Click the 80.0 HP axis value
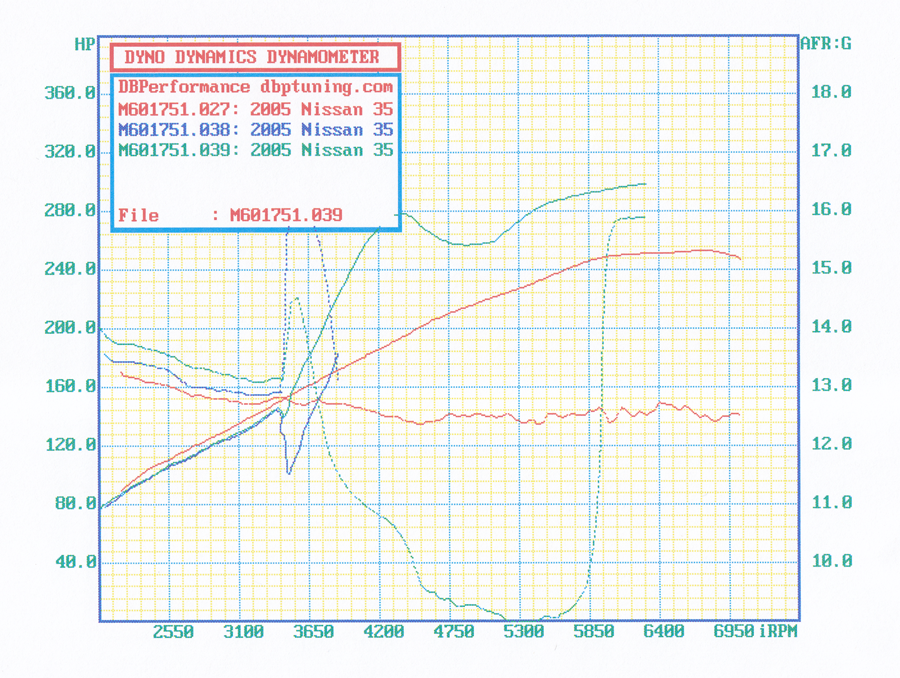Screen dimensions: 900x678 coord(75,503)
